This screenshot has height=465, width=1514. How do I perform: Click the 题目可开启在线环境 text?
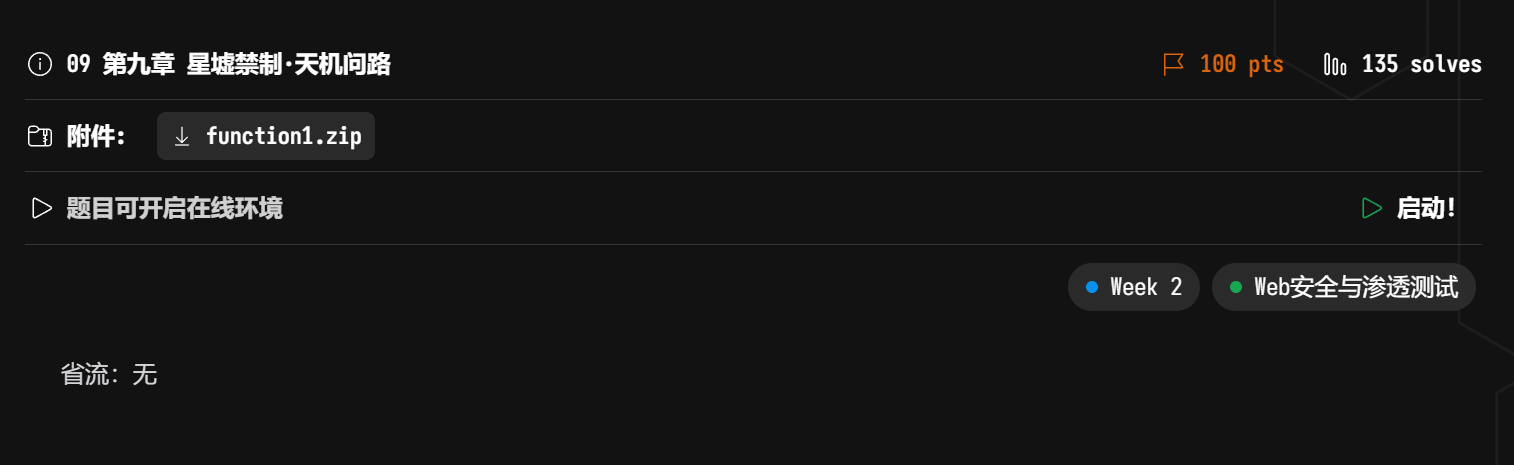click(x=174, y=209)
